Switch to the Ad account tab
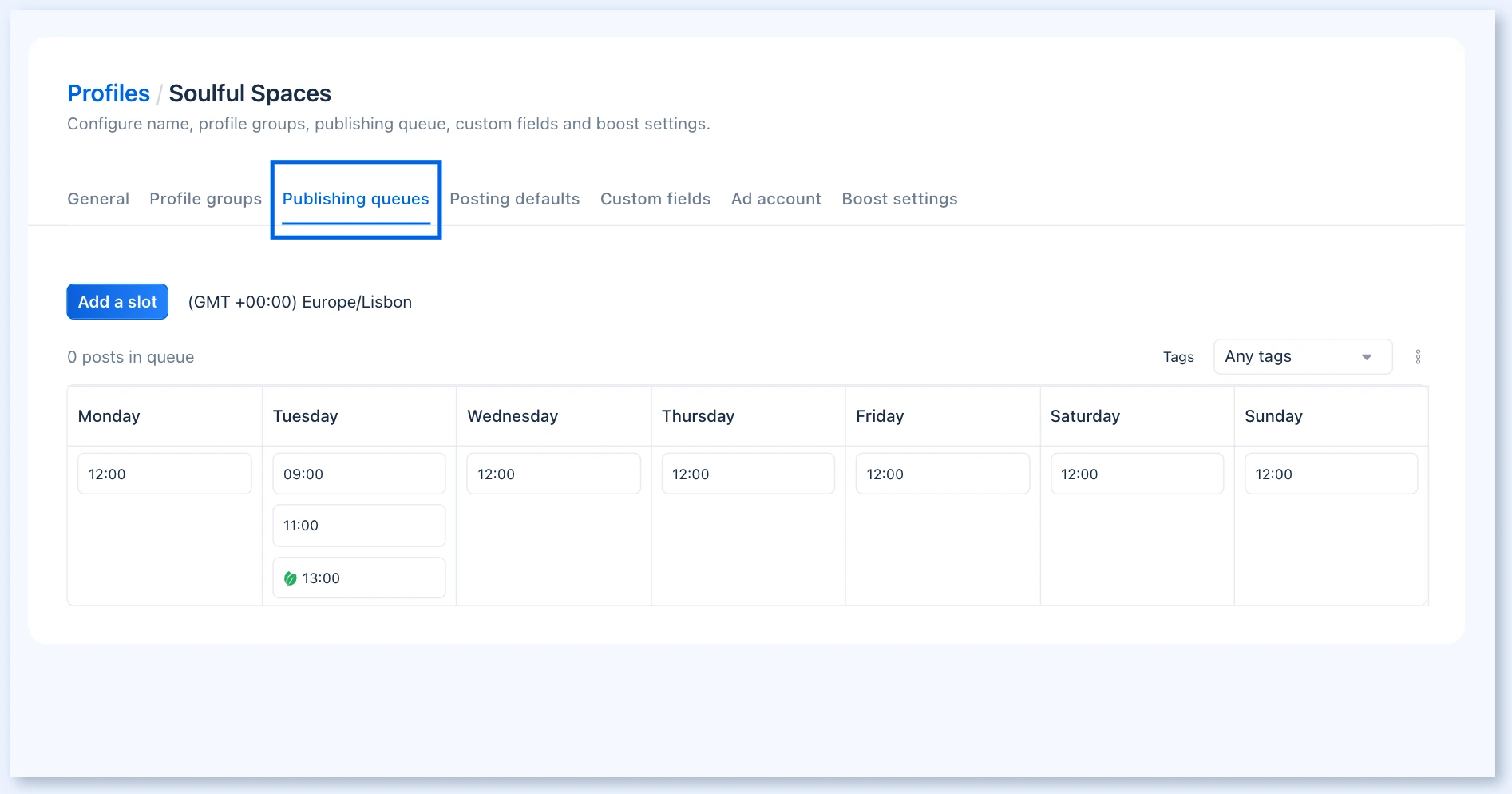The height and width of the screenshot is (794, 1512). (x=776, y=199)
